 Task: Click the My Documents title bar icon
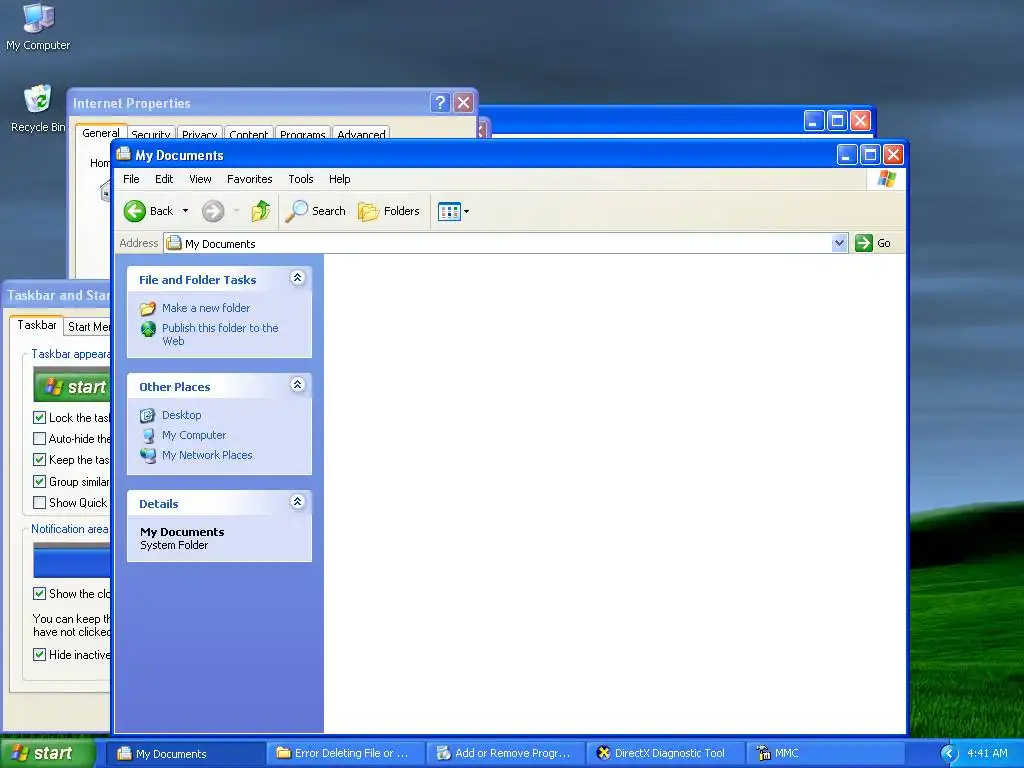[x=123, y=154]
